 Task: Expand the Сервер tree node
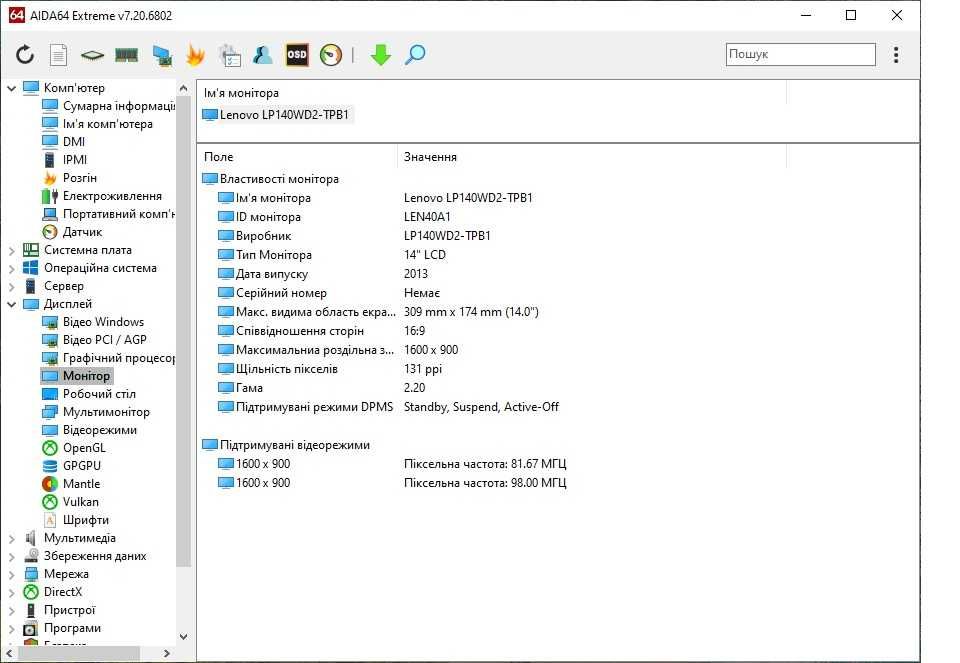coord(12,287)
